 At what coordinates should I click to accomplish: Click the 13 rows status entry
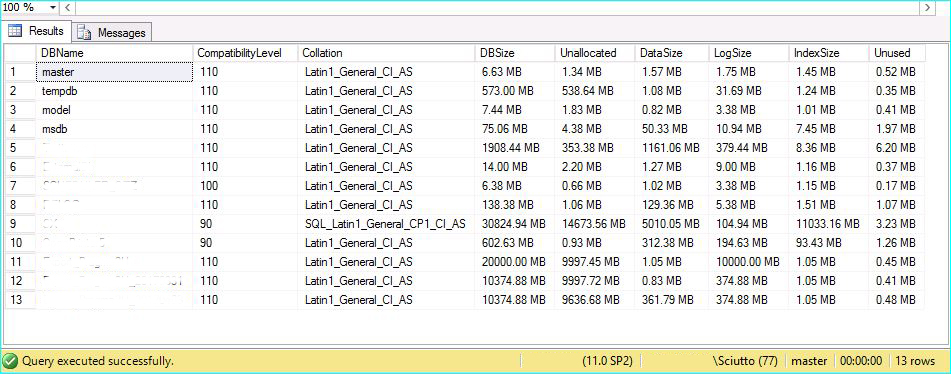[915, 361]
